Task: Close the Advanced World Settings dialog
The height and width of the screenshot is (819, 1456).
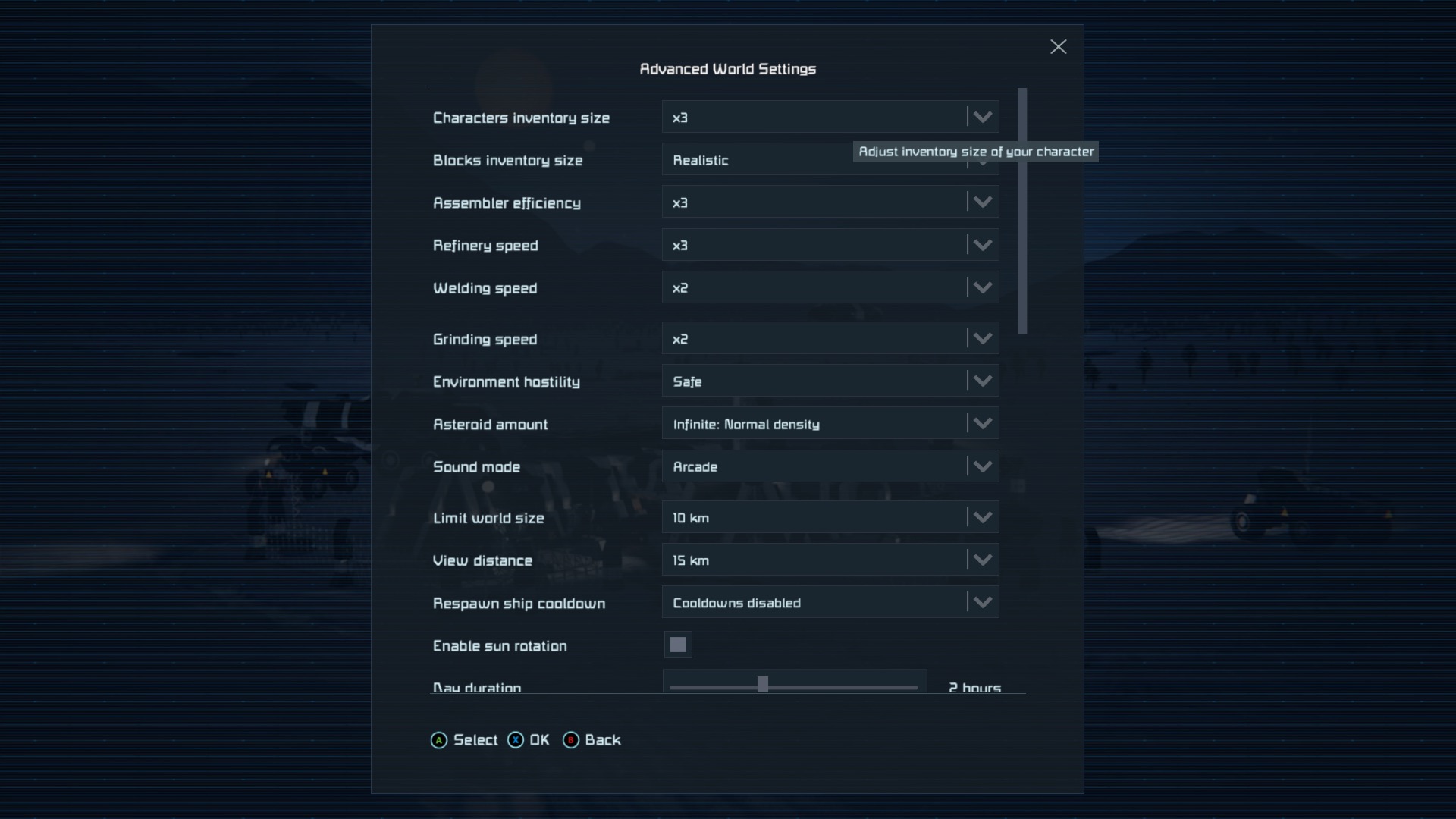Action: tap(1058, 47)
